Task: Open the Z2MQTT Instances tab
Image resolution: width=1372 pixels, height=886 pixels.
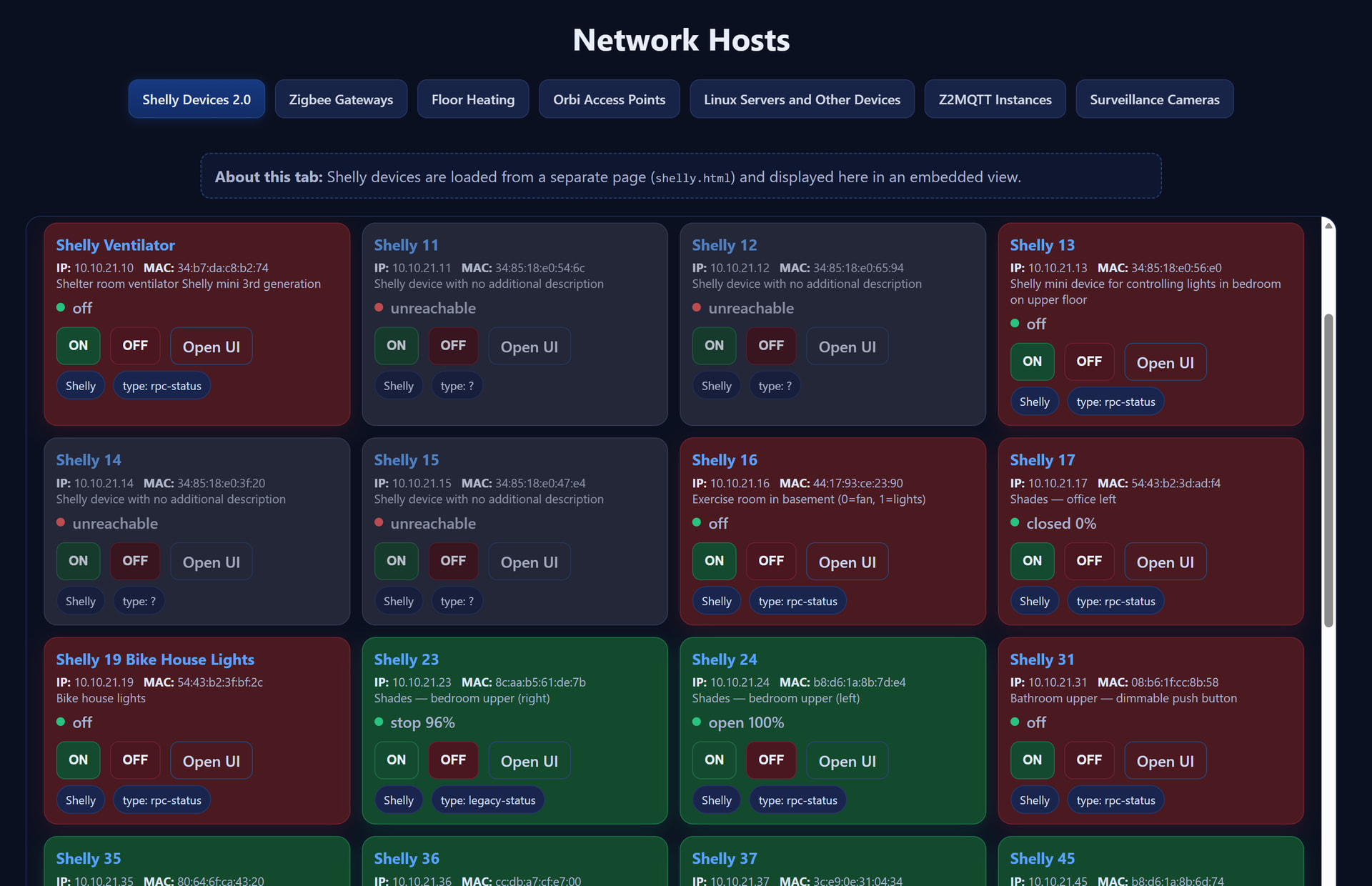Action: 994,99
